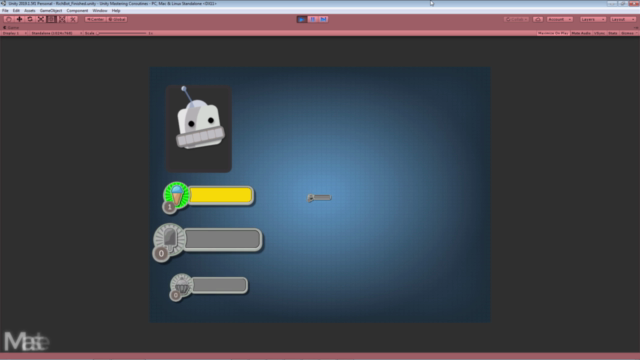Open Gizmos dropdown arrow
Viewport: 640px width, 360px height.
tap(636, 33)
